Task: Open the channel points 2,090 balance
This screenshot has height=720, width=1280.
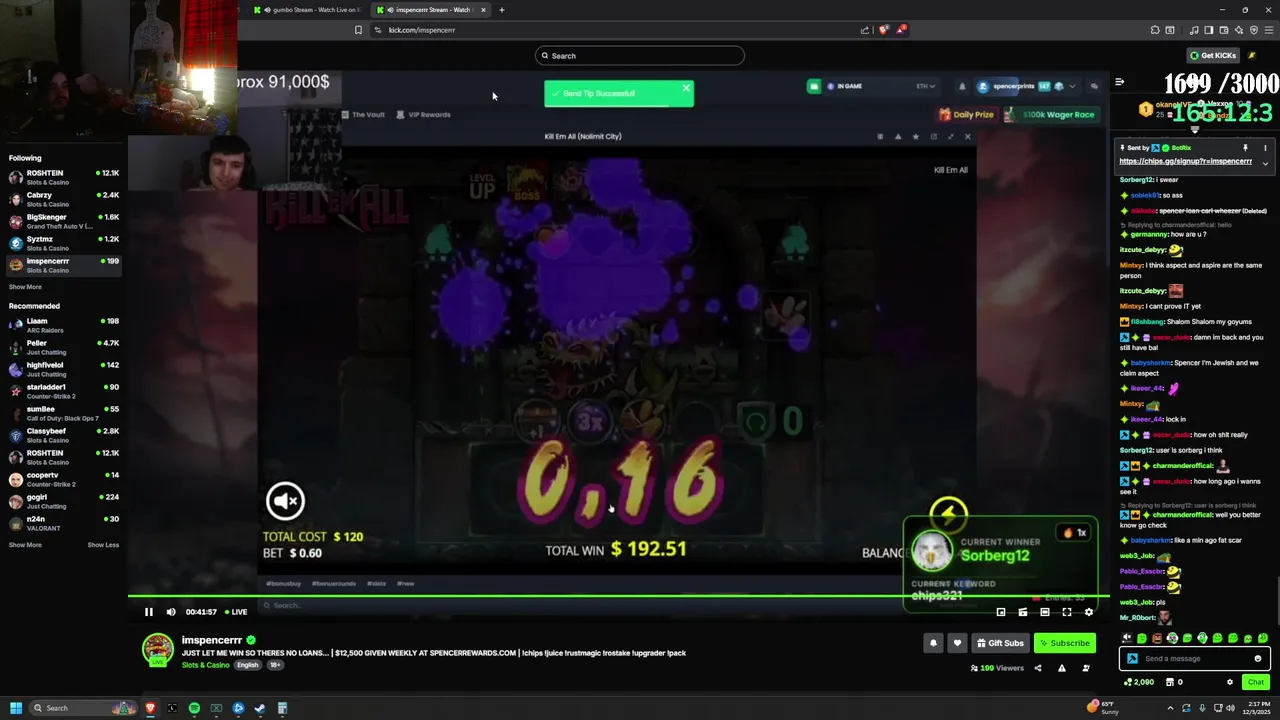Action: click(x=1140, y=682)
